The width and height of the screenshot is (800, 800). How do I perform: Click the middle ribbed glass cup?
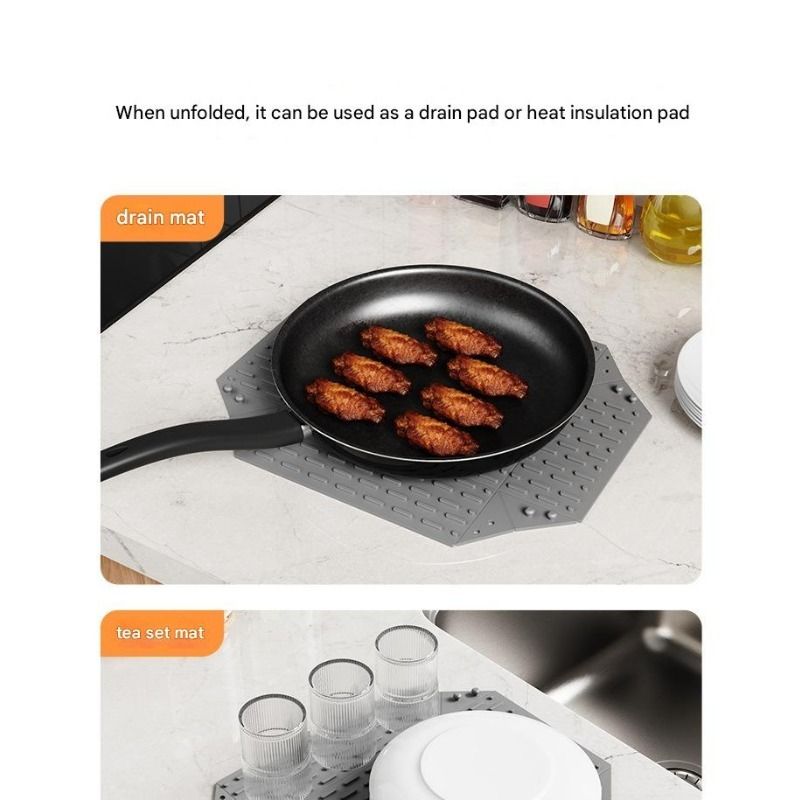pyautogui.click(x=342, y=713)
